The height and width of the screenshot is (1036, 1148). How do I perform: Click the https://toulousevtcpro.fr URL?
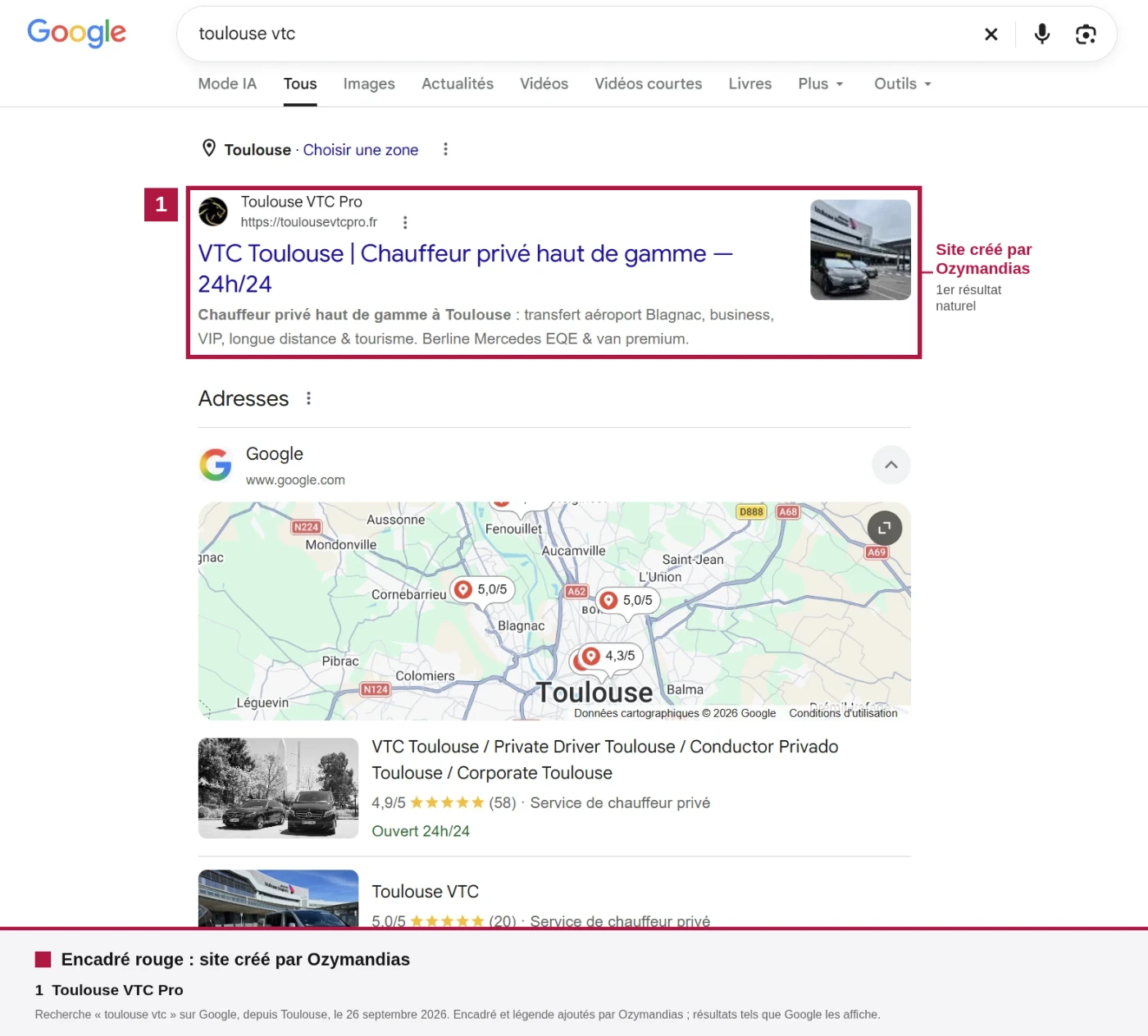point(309,222)
